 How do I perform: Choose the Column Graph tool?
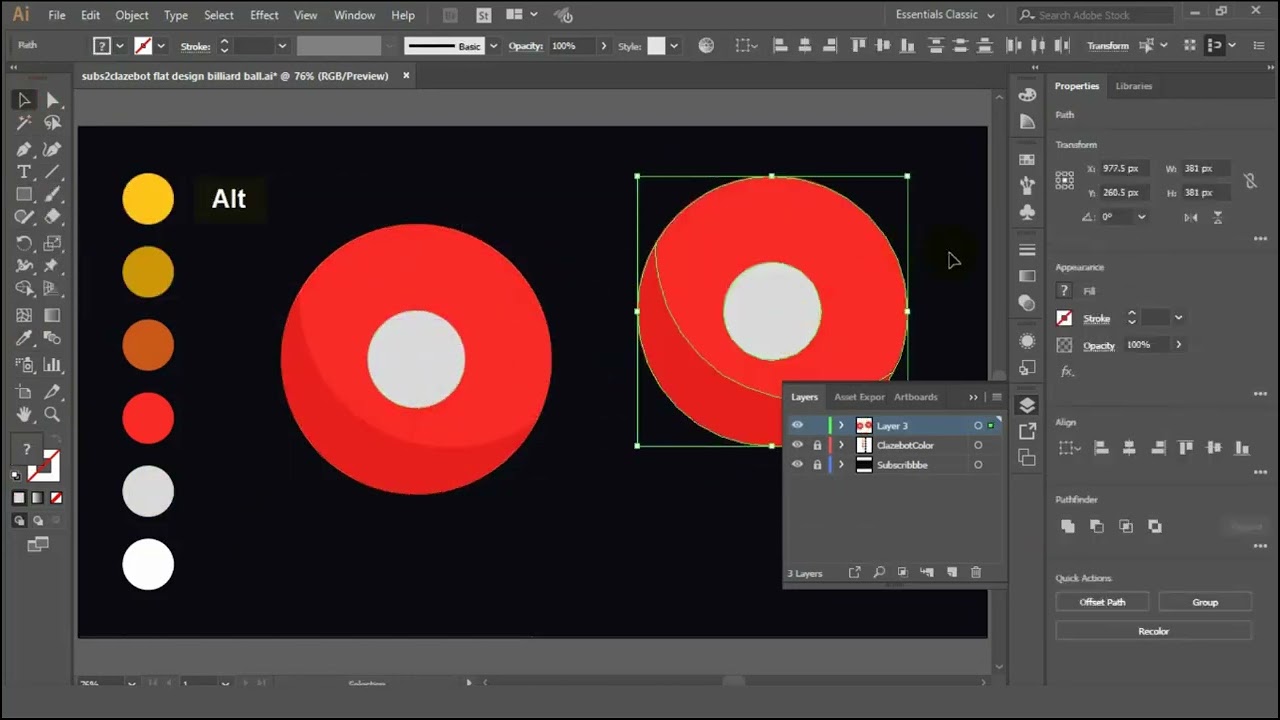click(x=53, y=365)
